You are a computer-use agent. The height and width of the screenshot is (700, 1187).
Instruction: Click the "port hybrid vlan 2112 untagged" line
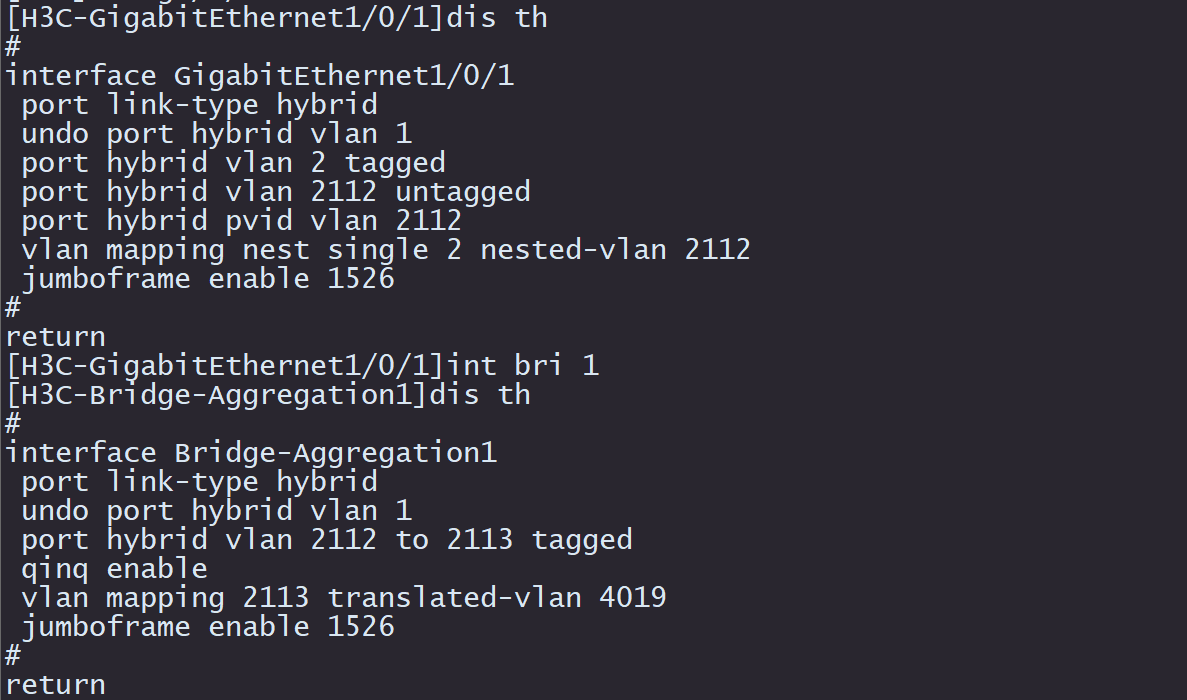coord(275,192)
